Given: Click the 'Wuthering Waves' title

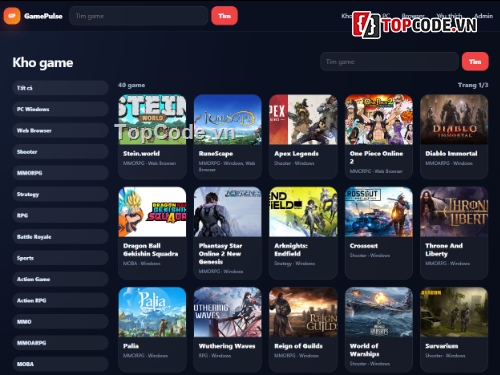Looking at the screenshot, I should point(227,346).
